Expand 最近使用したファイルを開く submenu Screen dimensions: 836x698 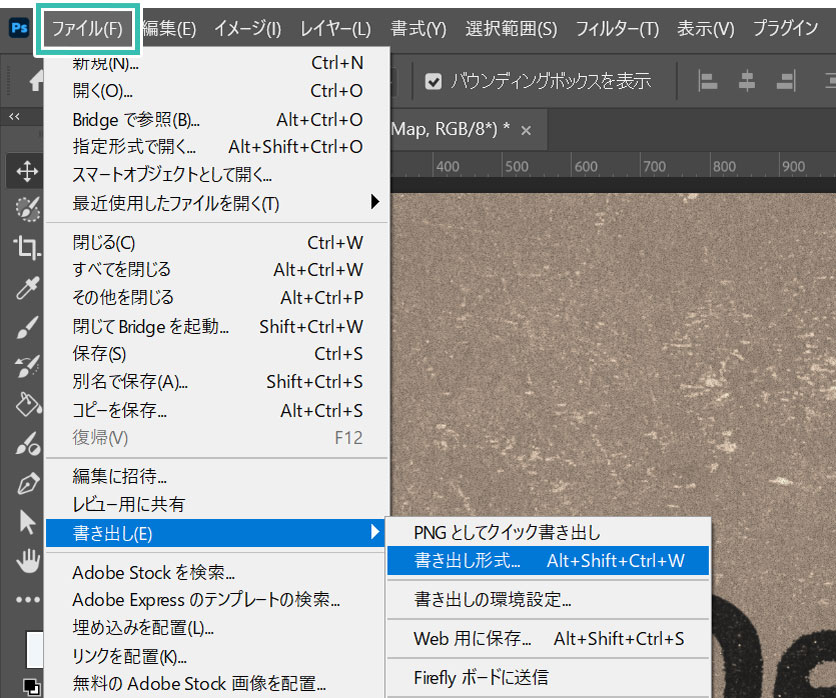point(218,203)
